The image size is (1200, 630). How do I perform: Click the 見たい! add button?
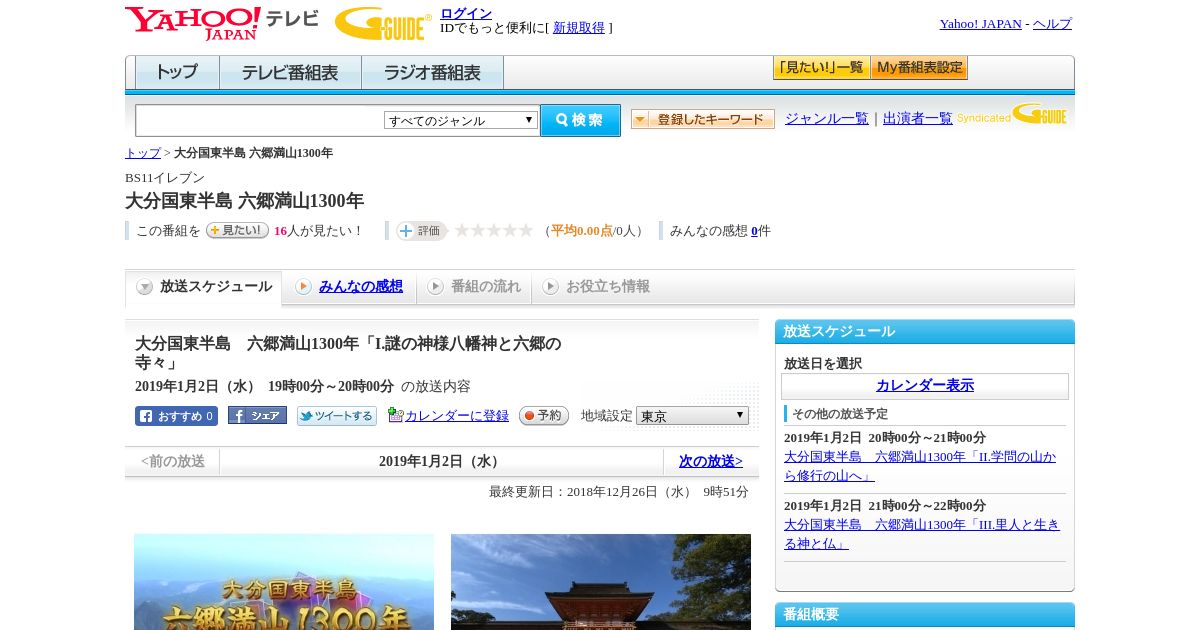pos(237,230)
